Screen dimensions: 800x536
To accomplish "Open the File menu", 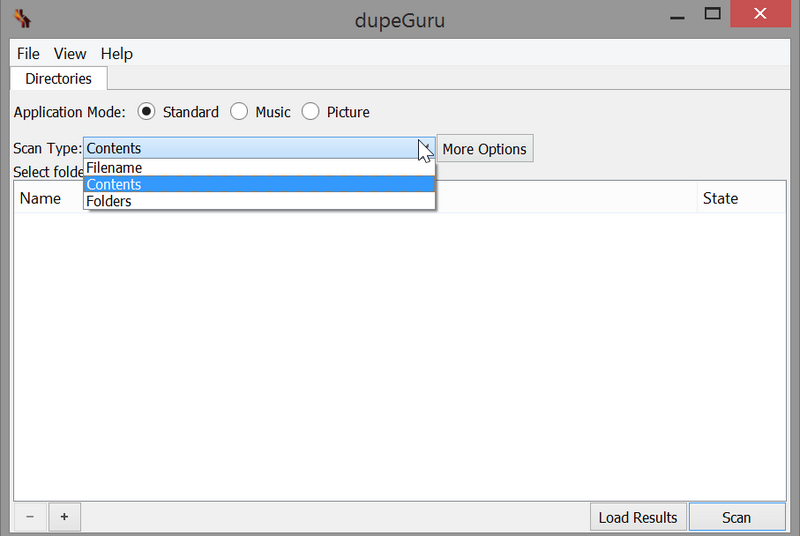I will coord(28,54).
